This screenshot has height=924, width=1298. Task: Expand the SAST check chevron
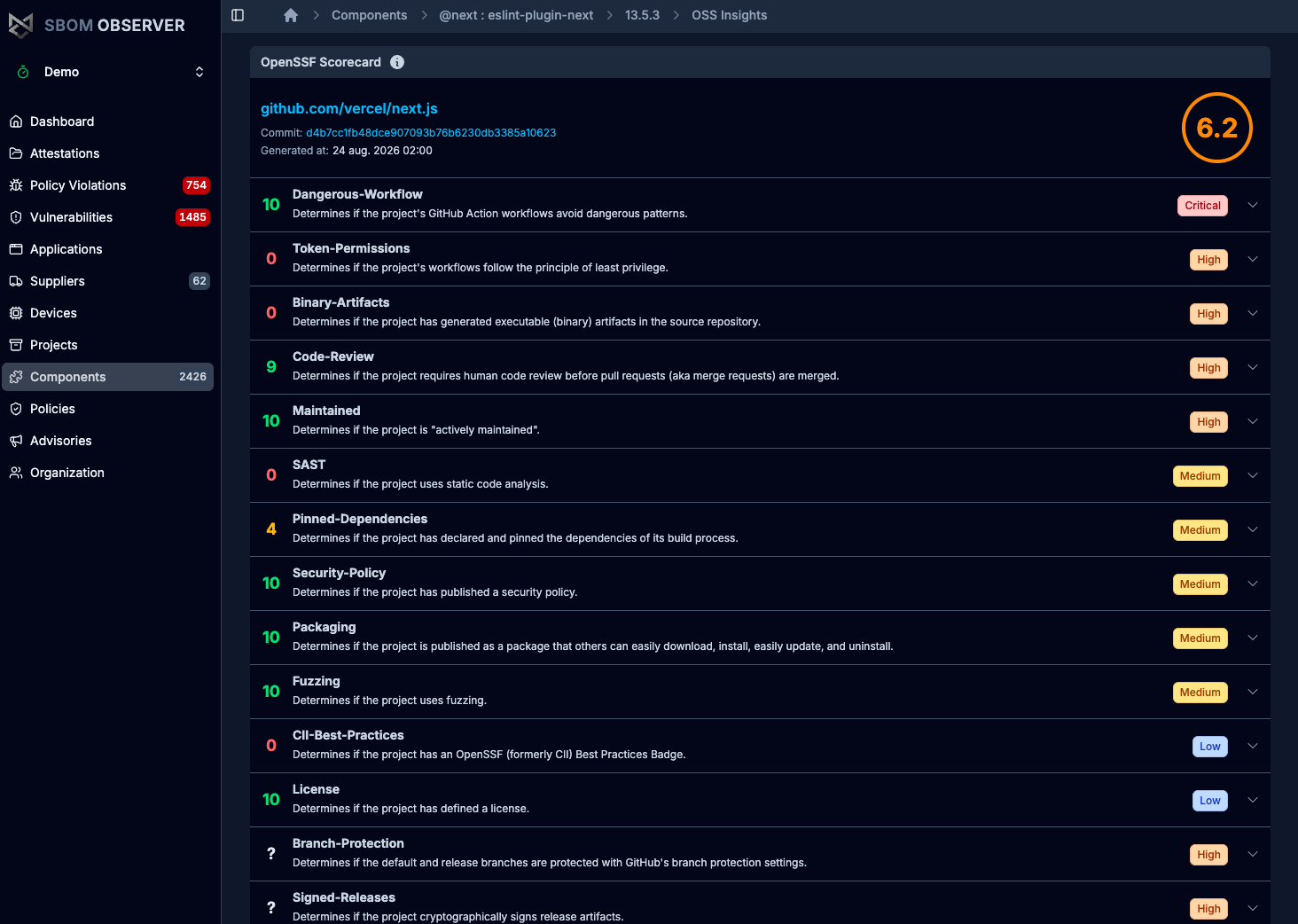pos(1253,475)
